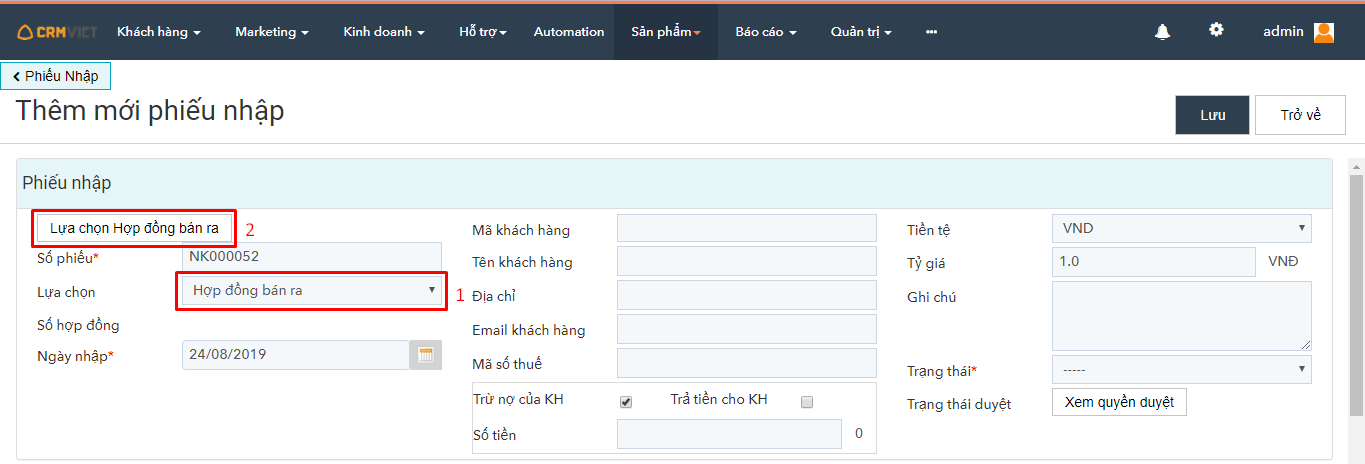This screenshot has width=1365, height=464.
Task: Click the admin user avatar icon
Action: click(1324, 32)
